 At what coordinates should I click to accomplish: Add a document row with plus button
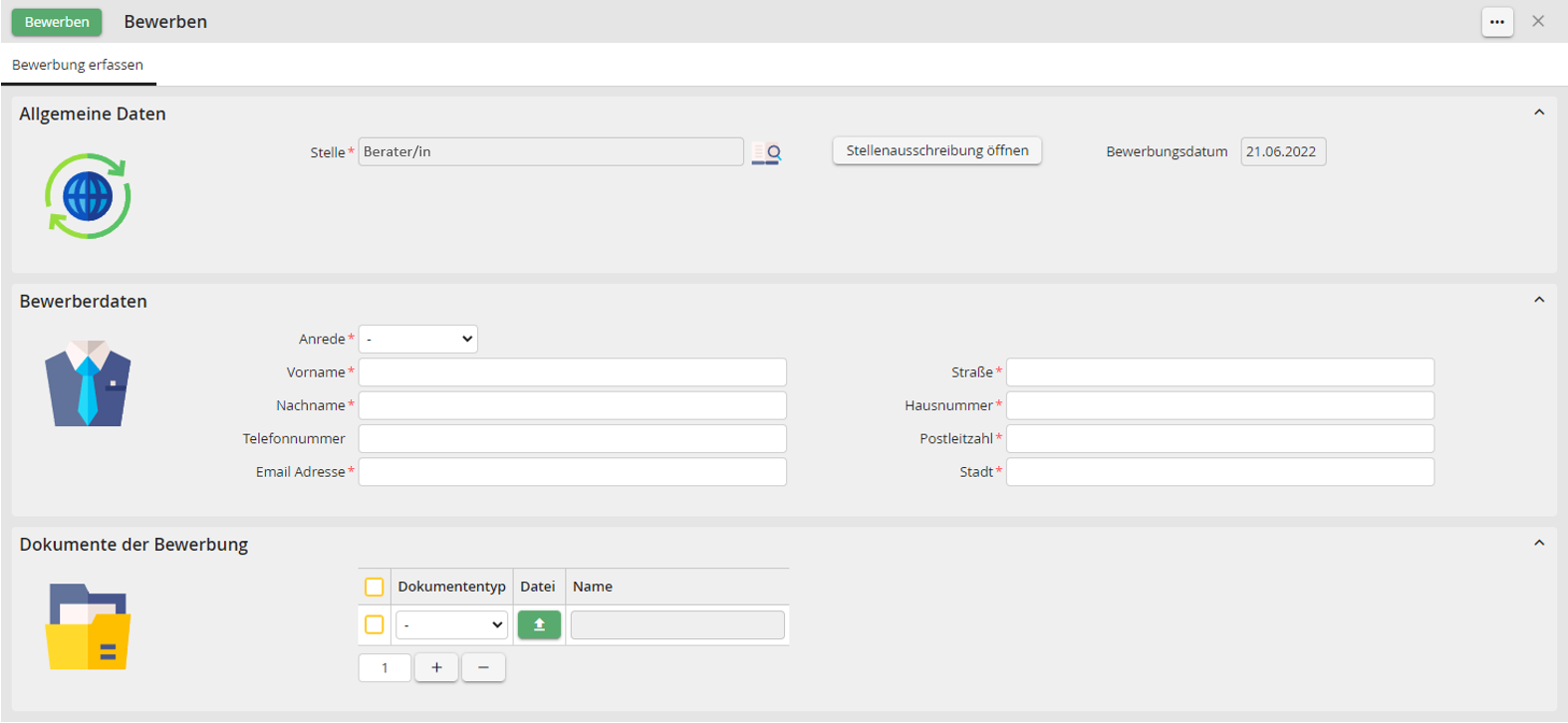pos(436,668)
